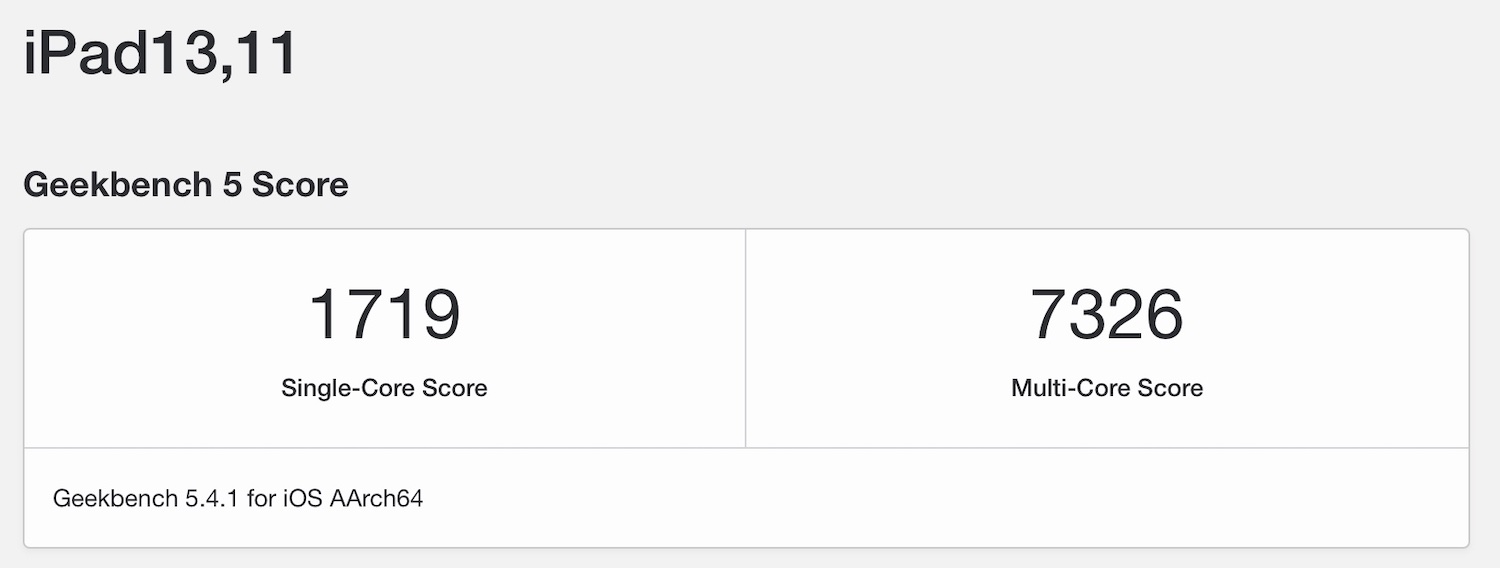
Task: Click the word for in the version line
Action: point(260,498)
